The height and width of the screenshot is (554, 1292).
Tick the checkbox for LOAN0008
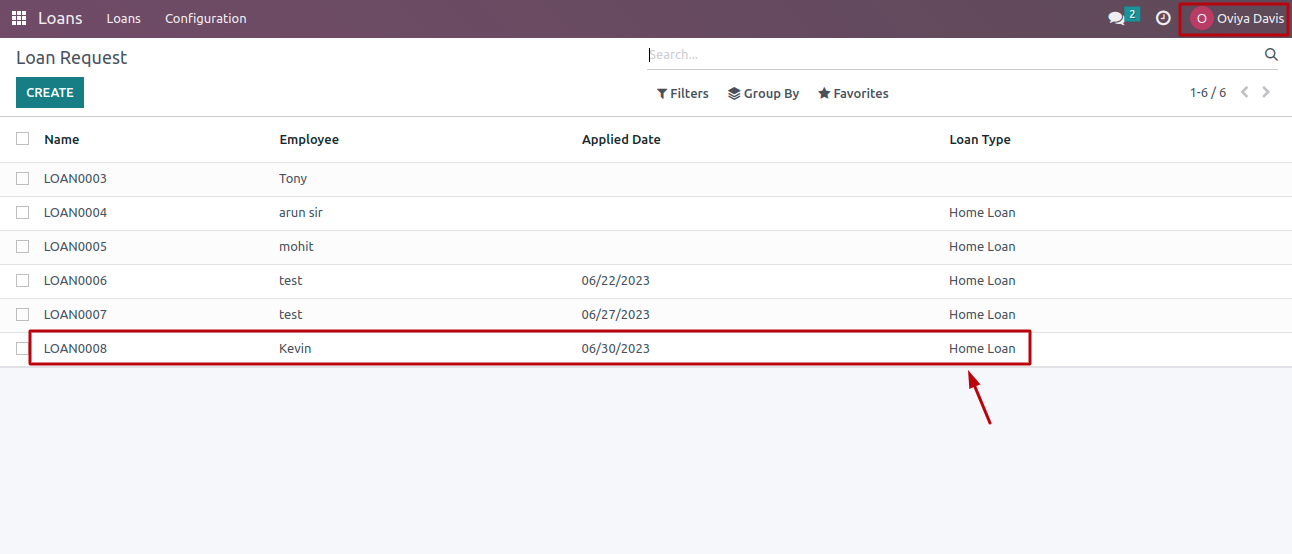click(x=22, y=348)
